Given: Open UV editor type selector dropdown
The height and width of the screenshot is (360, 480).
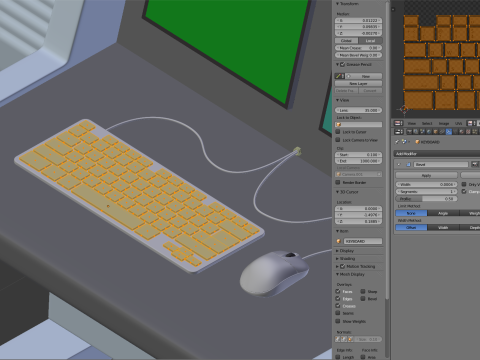Looking at the screenshot, I should [399, 123].
